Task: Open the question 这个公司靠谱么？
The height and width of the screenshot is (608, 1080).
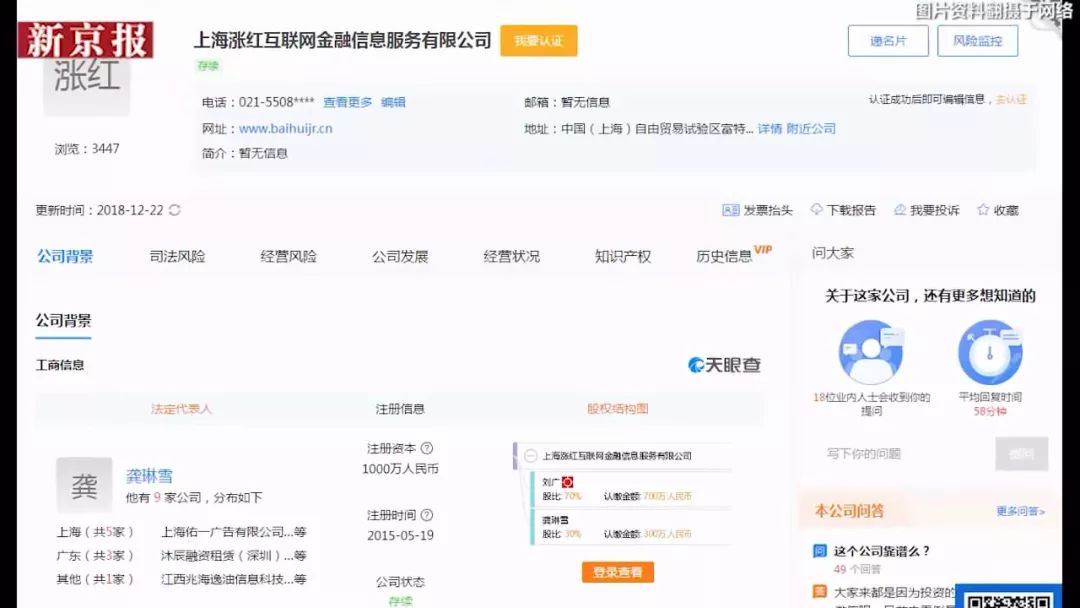Action: (x=882, y=551)
